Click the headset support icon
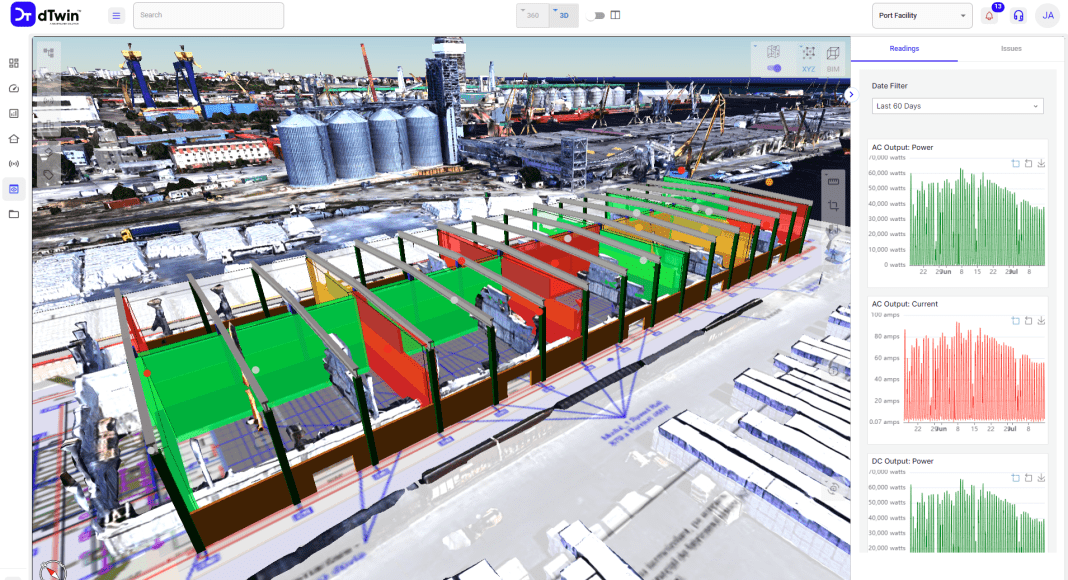1068x580 pixels. [1018, 16]
